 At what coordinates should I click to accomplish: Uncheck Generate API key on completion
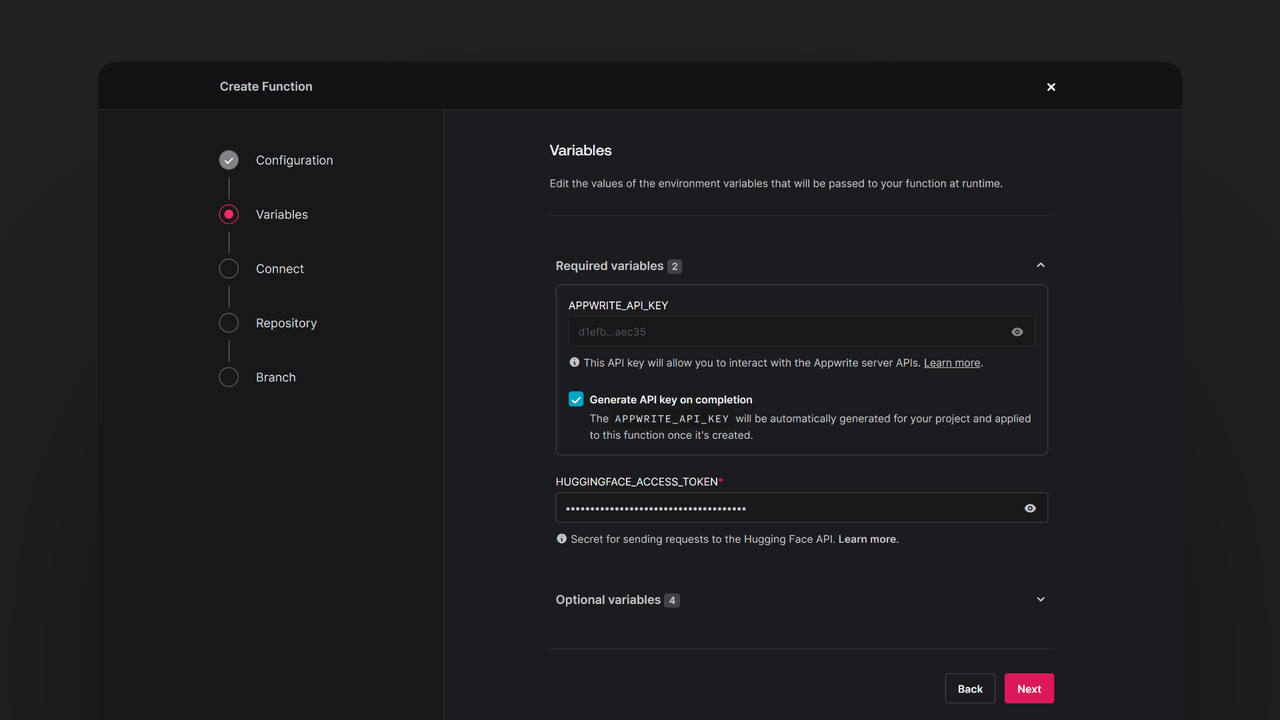pos(576,399)
